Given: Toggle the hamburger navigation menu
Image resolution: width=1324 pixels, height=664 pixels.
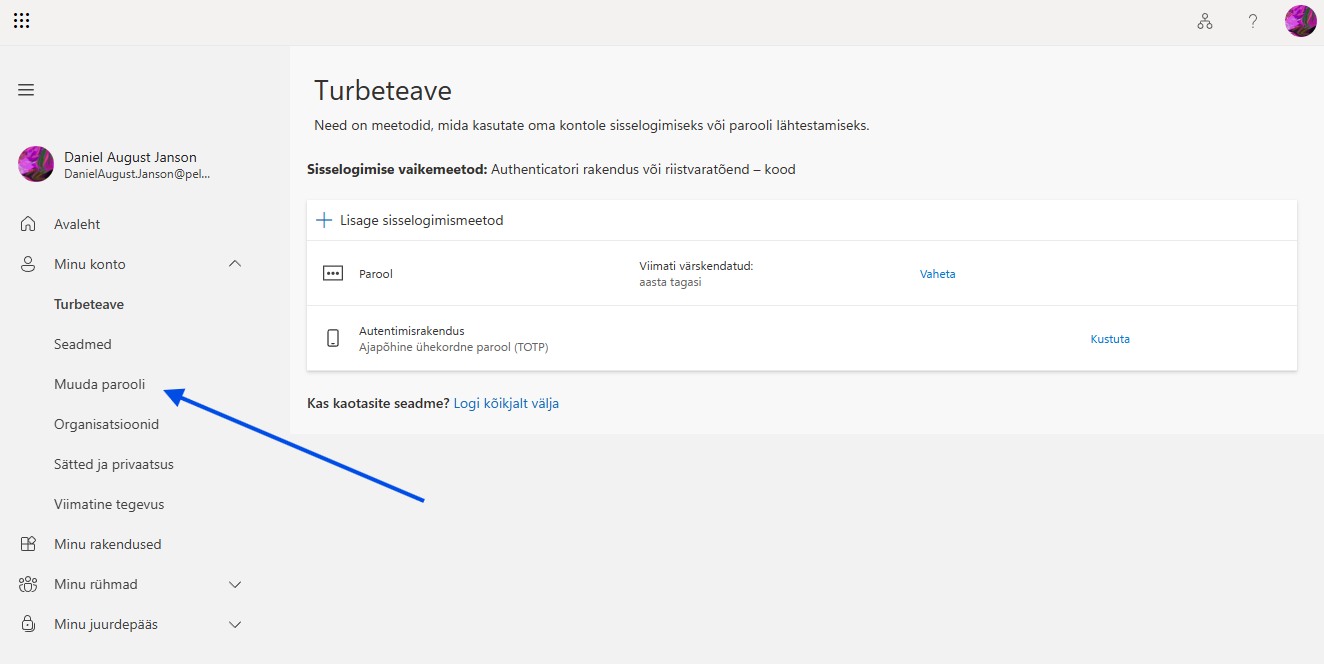Looking at the screenshot, I should point(26,90).
